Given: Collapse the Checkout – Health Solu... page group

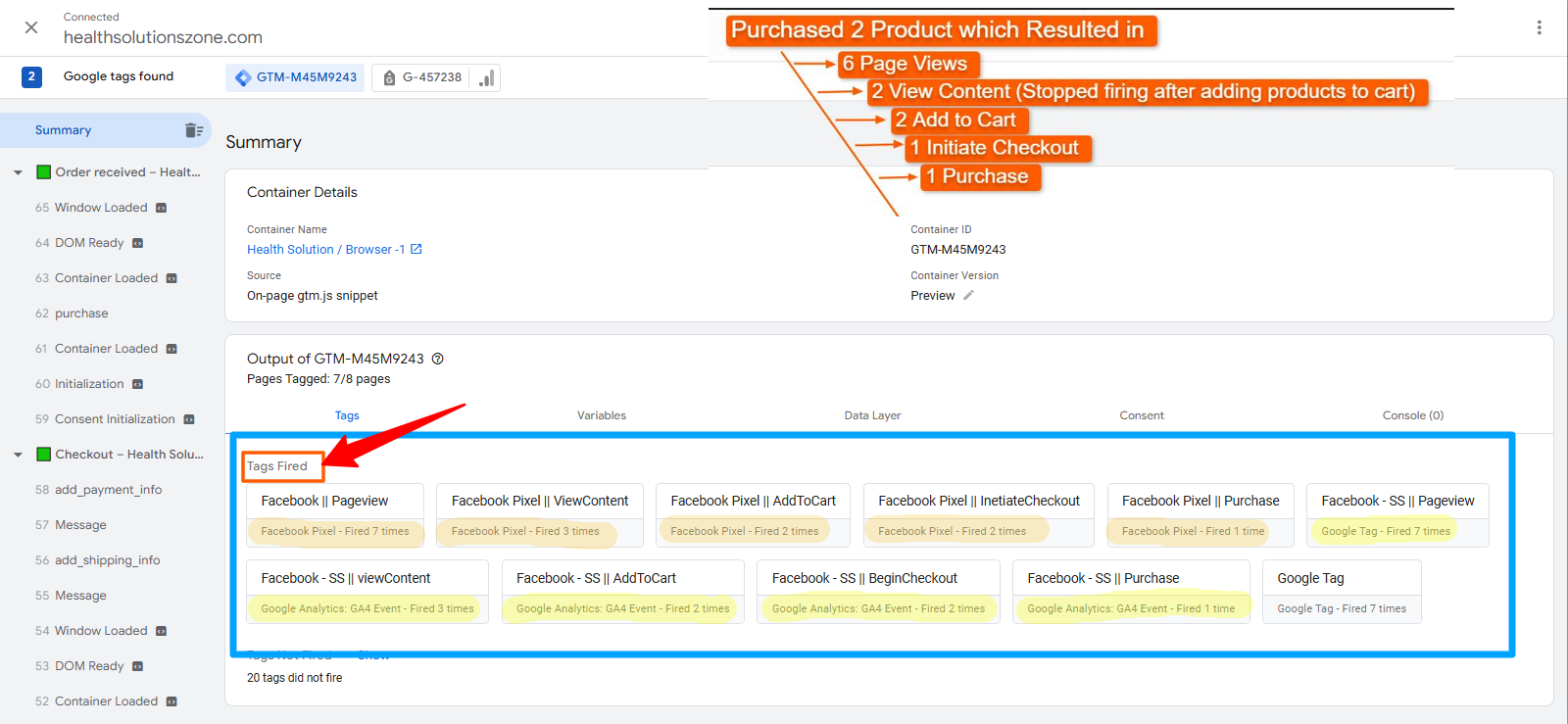Looking at the screenshot, I should [x=18, y=455].
